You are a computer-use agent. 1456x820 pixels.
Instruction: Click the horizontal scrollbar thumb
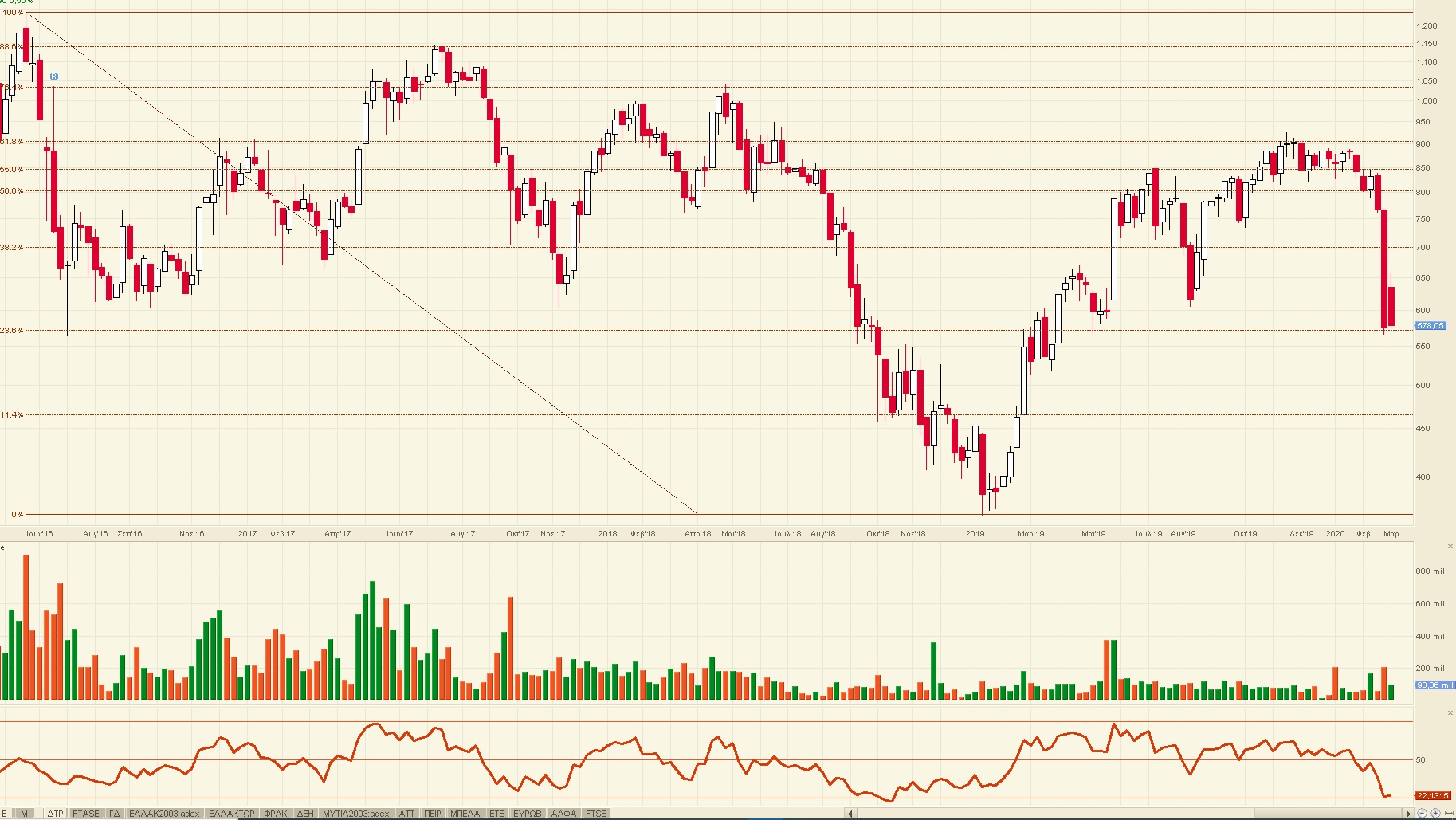coord(1327,814)
